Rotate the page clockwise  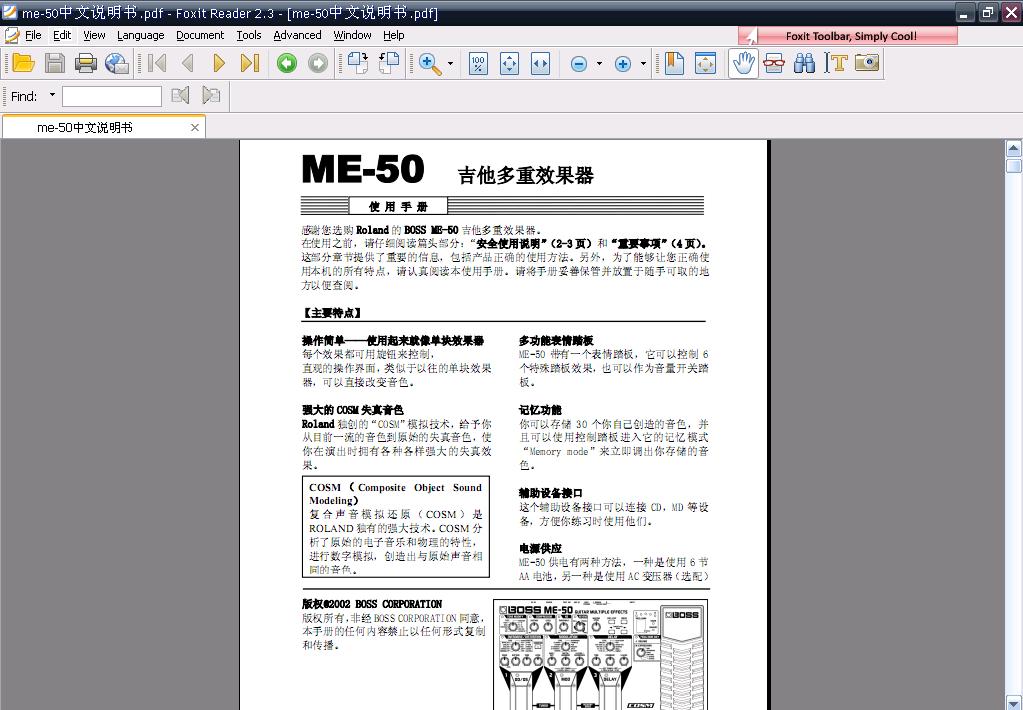click(358, 63)
